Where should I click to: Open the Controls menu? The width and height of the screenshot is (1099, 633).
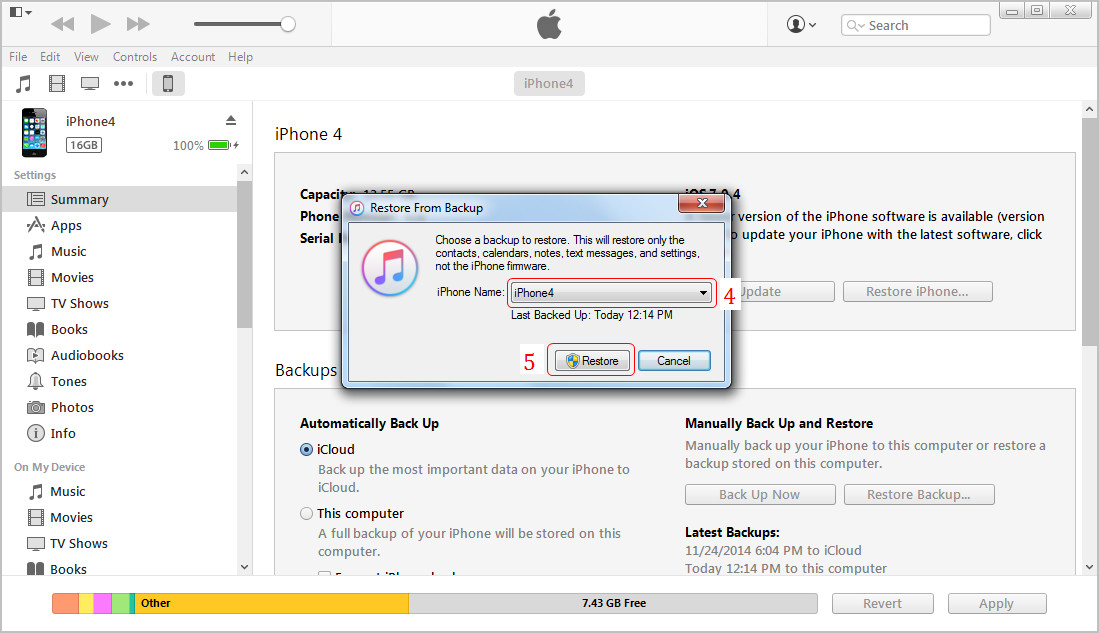click(135, 57)
